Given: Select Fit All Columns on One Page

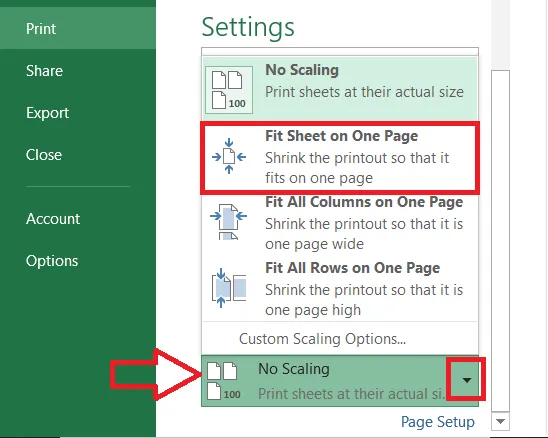Looking at the screenshot, I should pyautogui.click(x=340, y=223).
